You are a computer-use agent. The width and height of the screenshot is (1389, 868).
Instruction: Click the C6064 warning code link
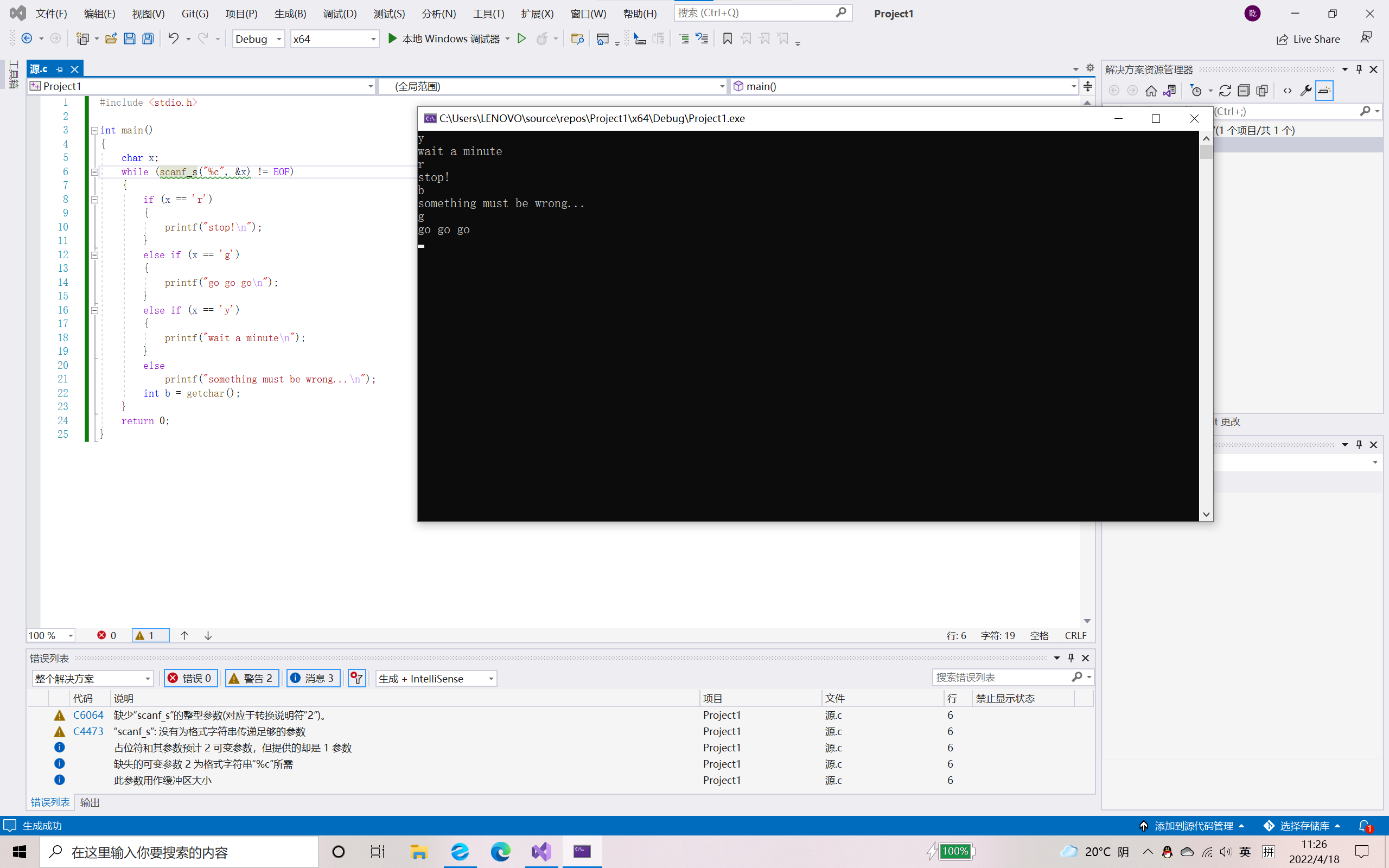[88, 716]
